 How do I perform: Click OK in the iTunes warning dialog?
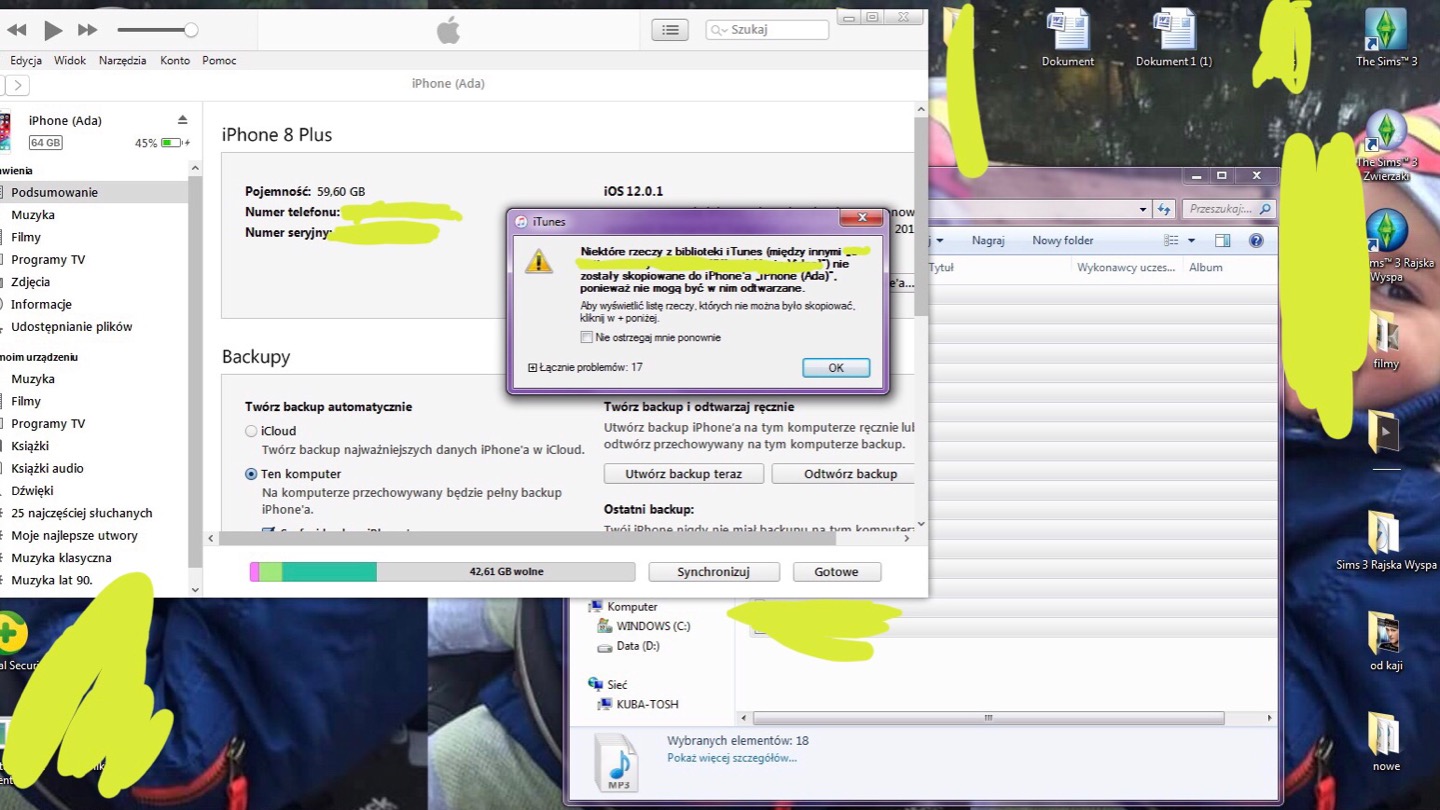(x=835, y=367)
